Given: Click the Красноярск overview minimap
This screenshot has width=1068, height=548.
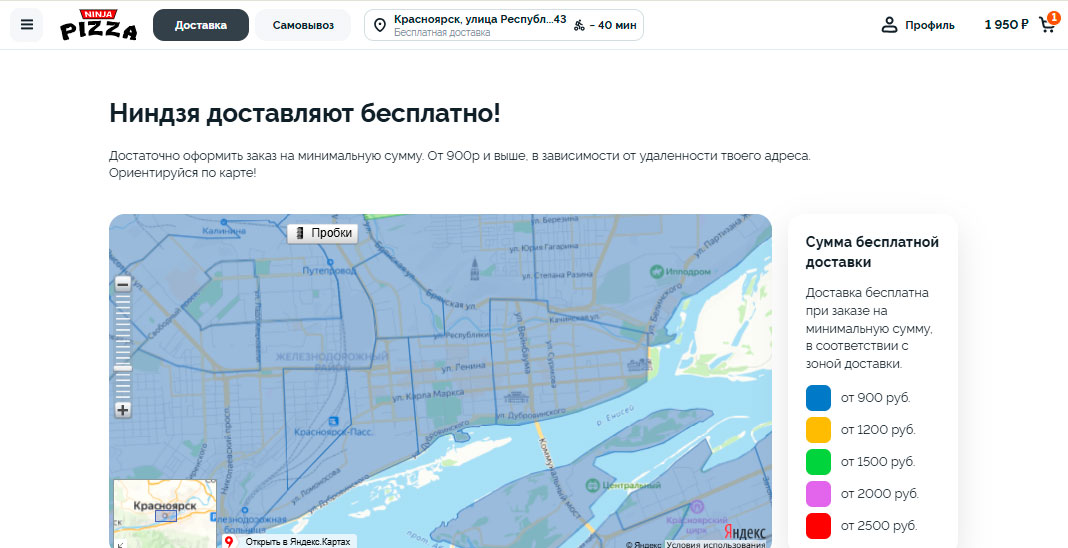Looking at the screenshot, I should pyautogui.click(x=165, y=513).
